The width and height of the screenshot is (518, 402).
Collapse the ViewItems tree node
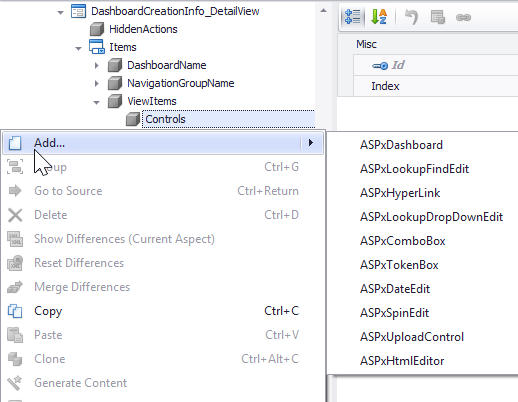(96, 103)
